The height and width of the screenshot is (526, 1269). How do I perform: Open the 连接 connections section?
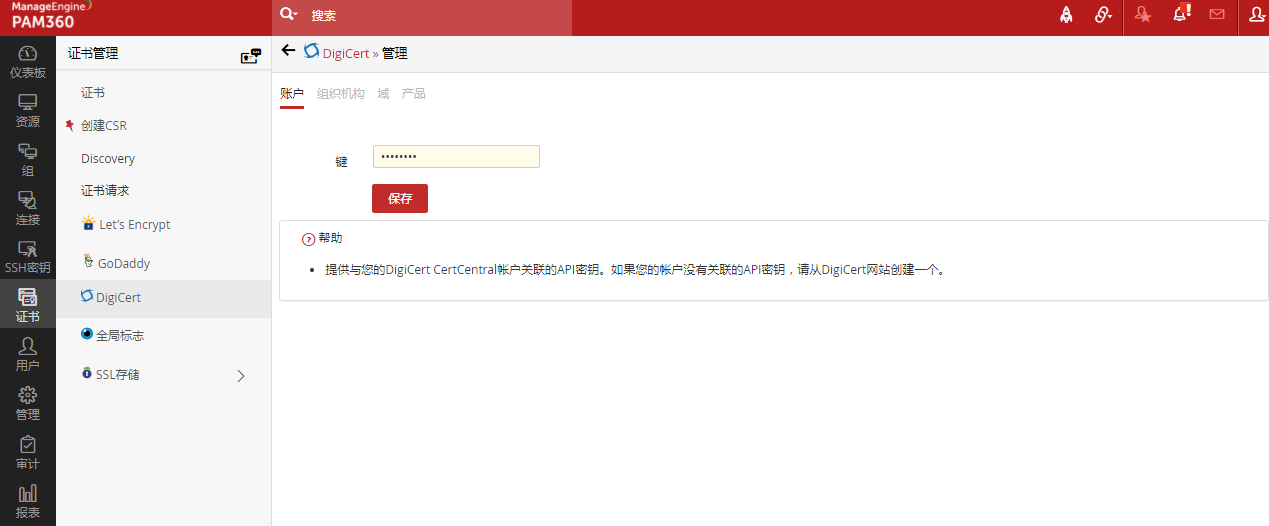(28, 209)
